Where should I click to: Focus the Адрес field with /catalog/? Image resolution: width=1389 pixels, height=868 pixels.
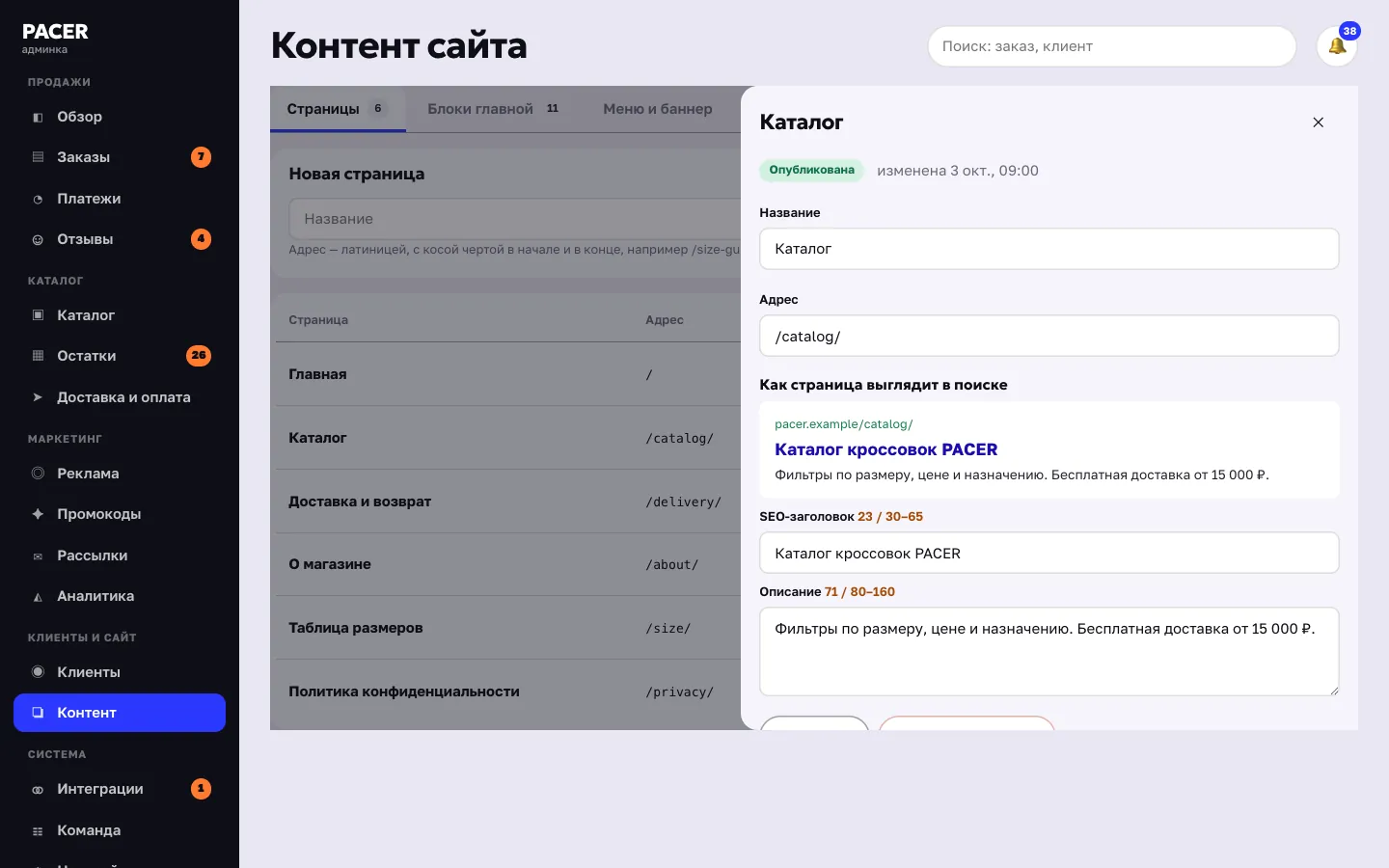1049,336
